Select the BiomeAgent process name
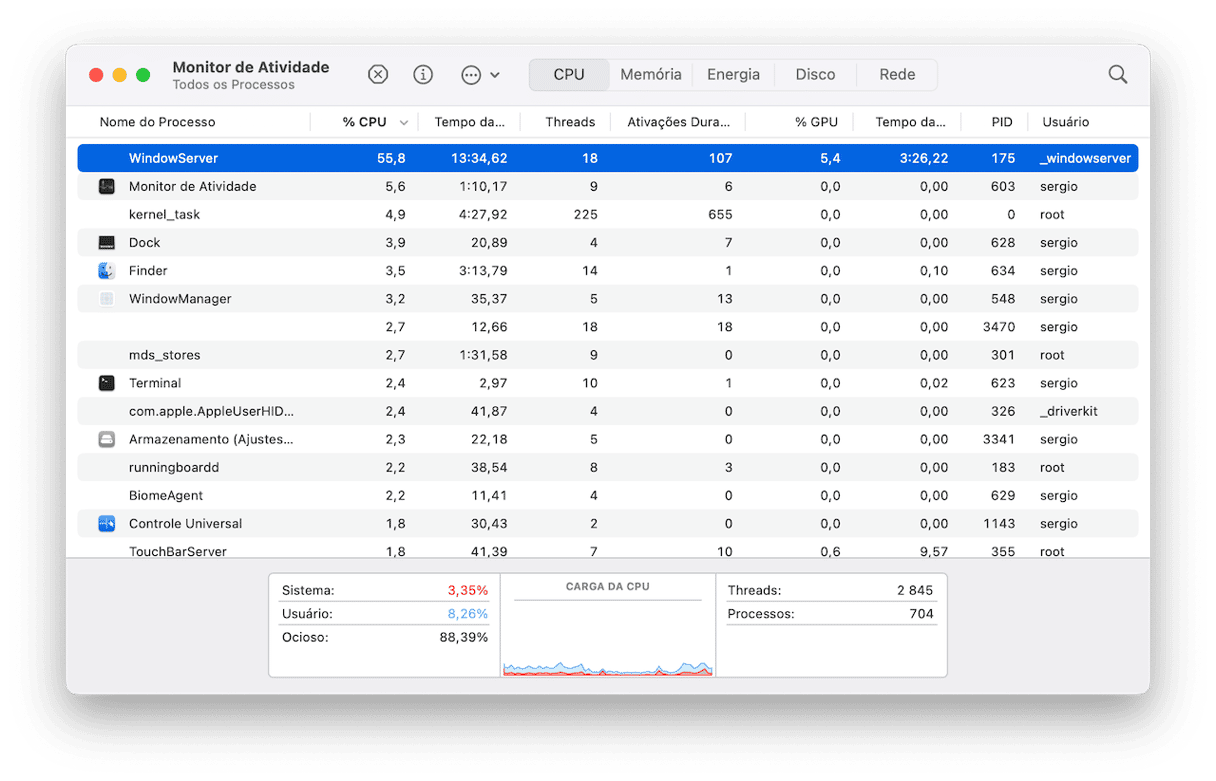 coord(168,495)
